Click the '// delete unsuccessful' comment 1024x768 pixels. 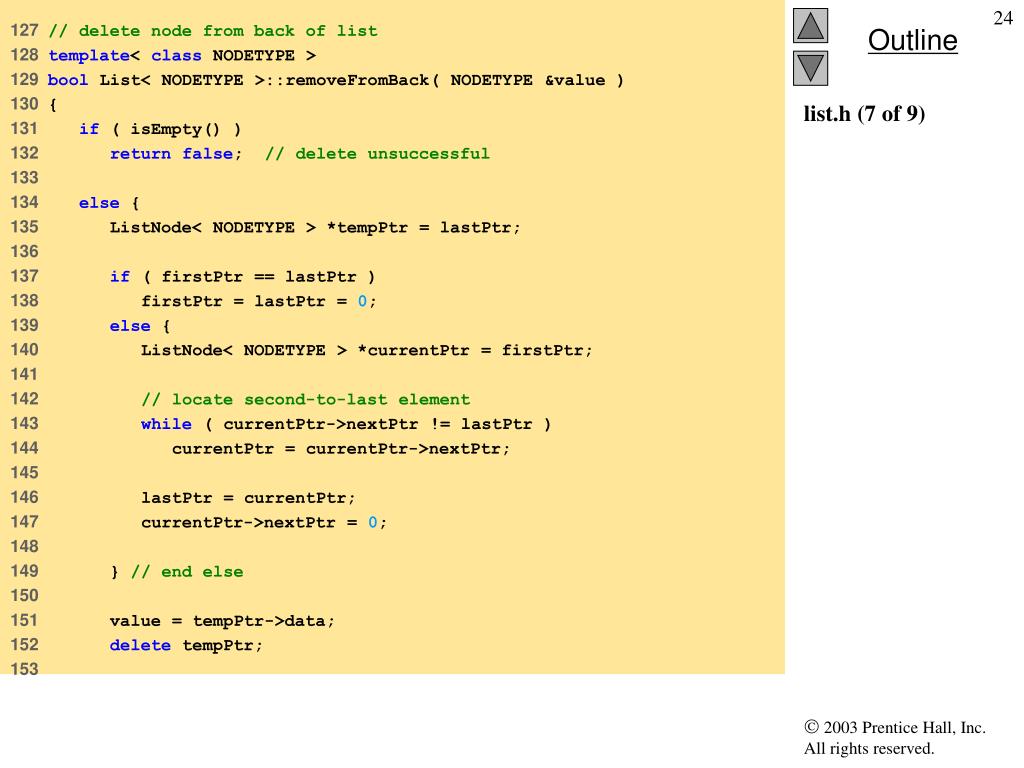coord(377,153)
